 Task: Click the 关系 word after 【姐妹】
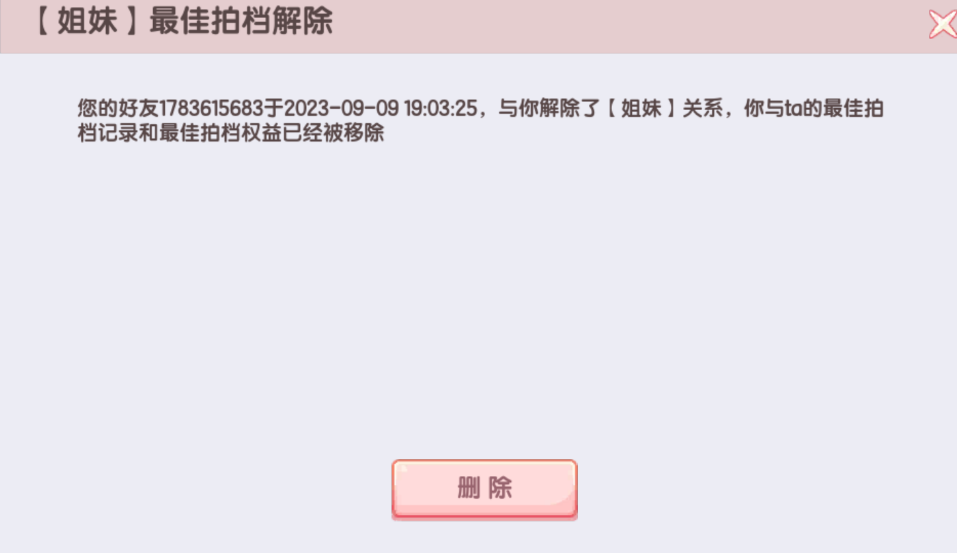pos(702,109)
